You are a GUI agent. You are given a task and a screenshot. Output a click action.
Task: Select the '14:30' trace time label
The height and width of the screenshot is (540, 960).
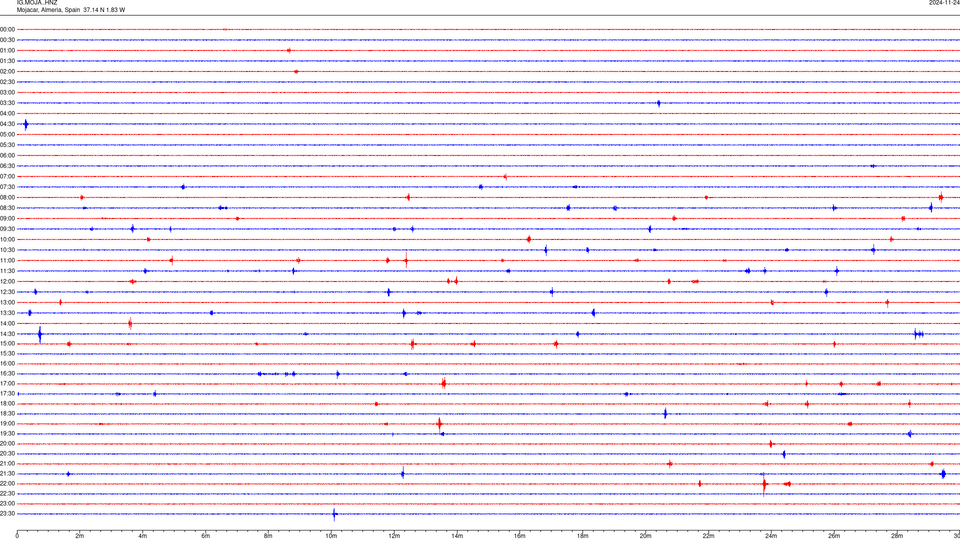point(7,334)
